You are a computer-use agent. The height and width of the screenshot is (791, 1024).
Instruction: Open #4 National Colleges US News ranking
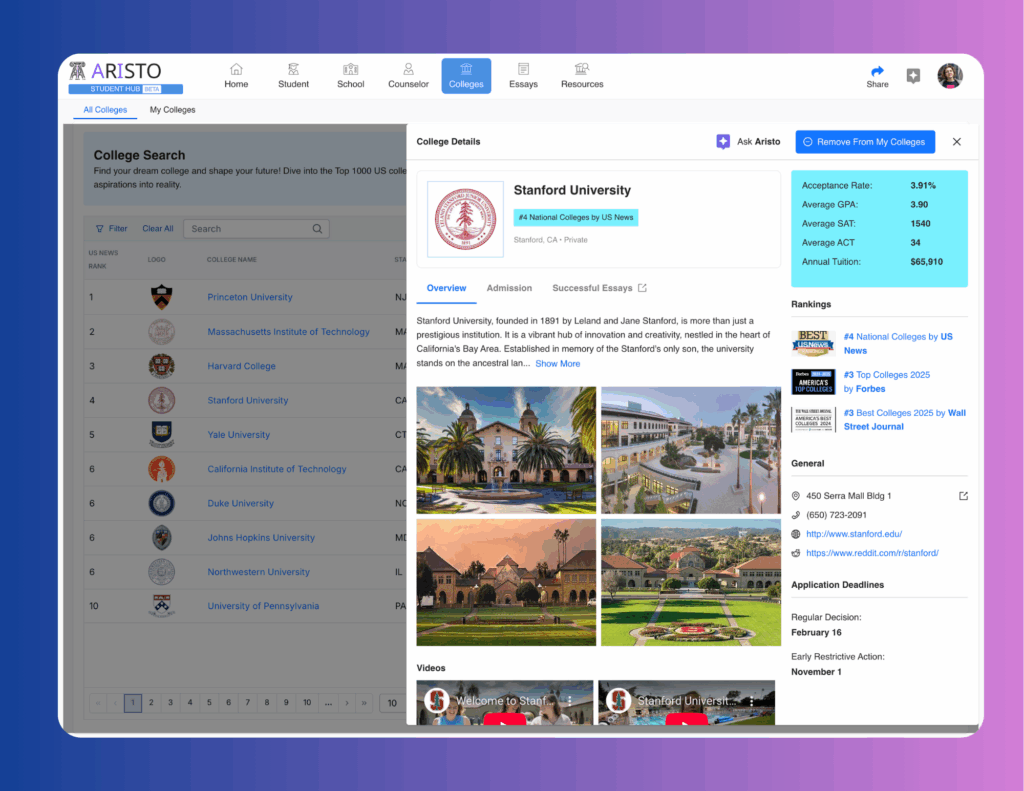[897, 344]
